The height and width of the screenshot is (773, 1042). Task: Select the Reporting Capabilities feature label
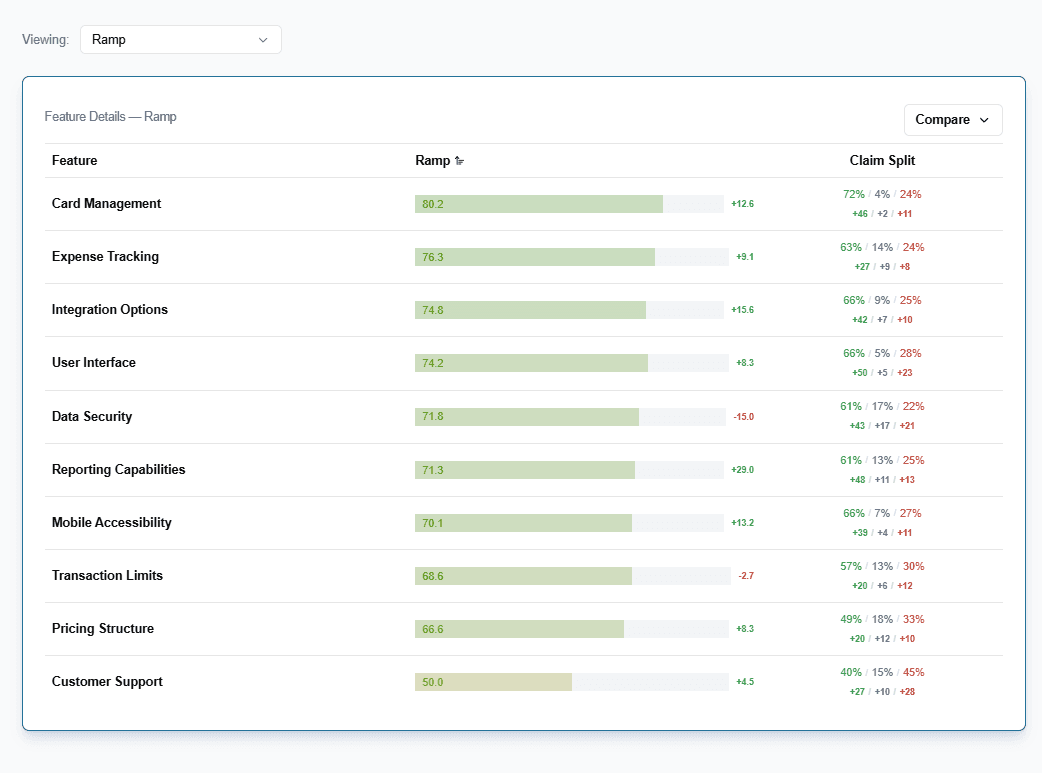[118, 470]
